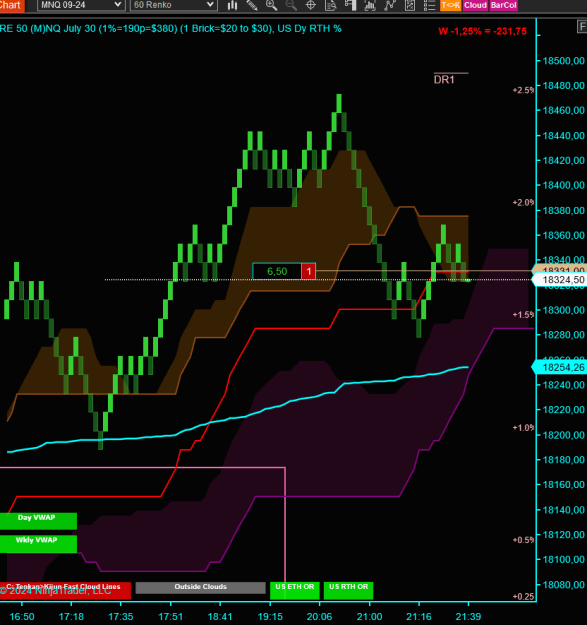
Task: Open the Chart Trader icon
Action: point(350,5)
